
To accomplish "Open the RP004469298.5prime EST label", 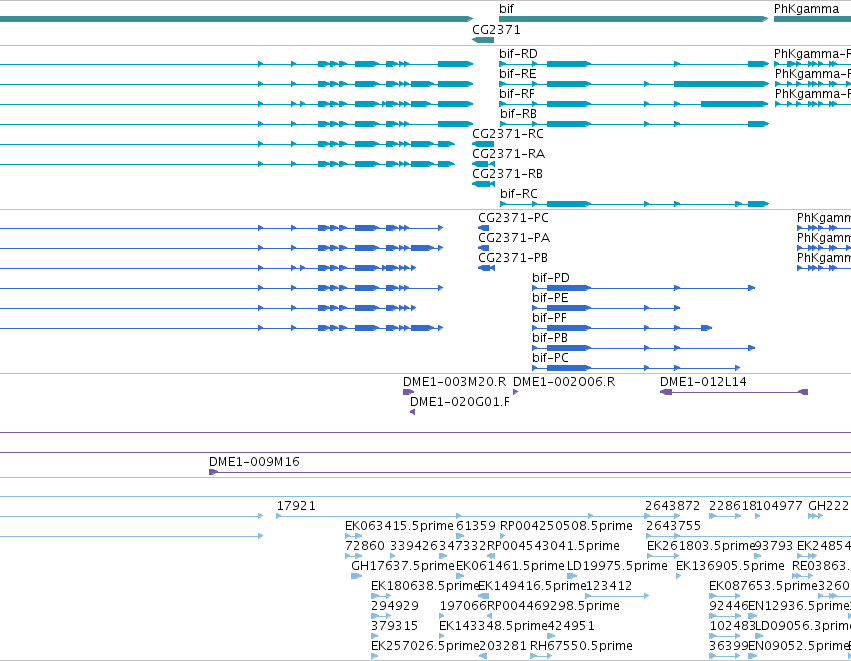I will tap(553, 606).
